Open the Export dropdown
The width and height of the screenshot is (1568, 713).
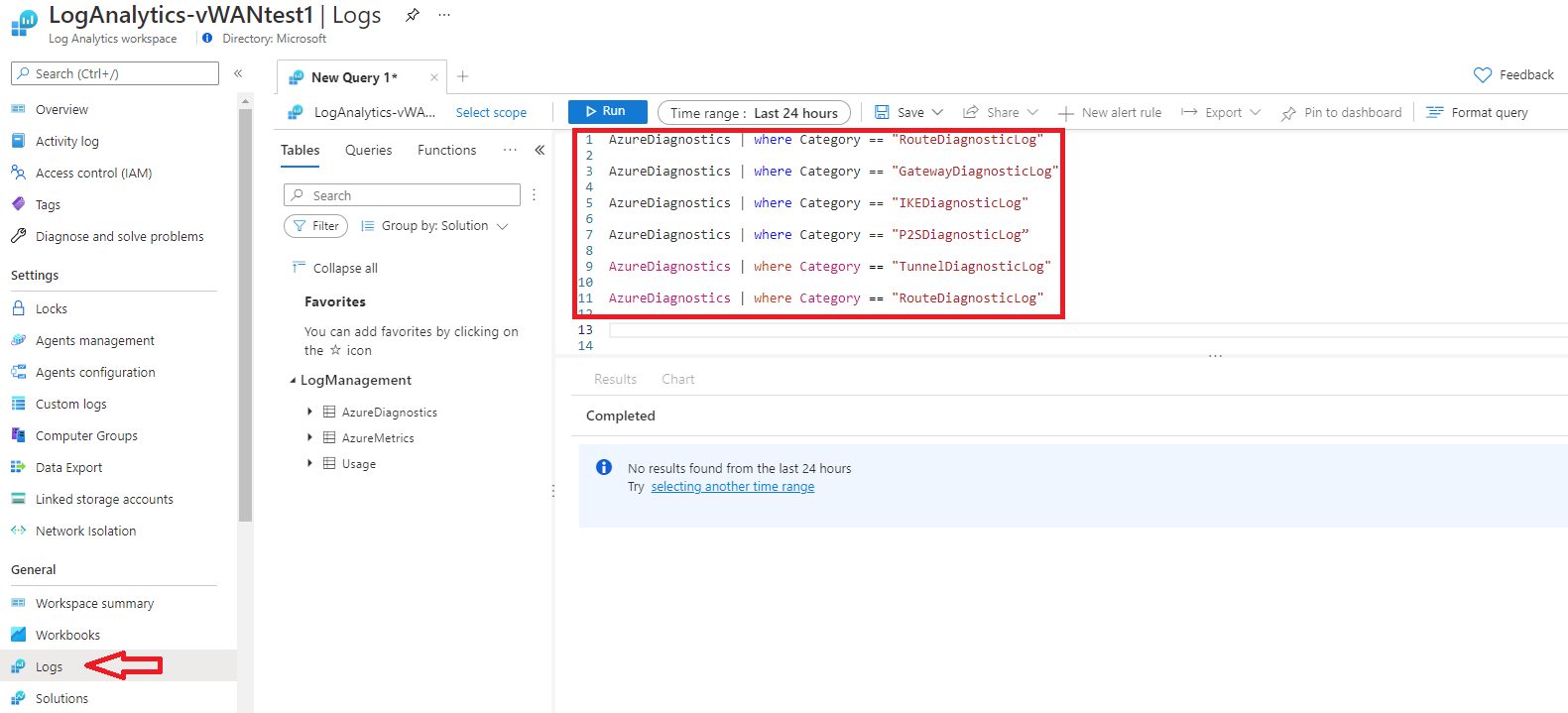coord(1221,112)
